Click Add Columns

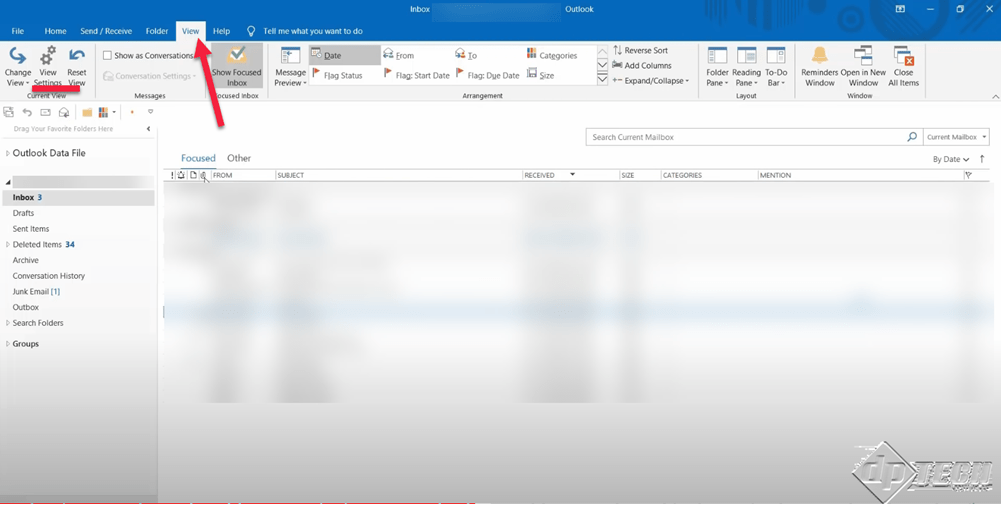pyautogui.click(x=642, y=65)
